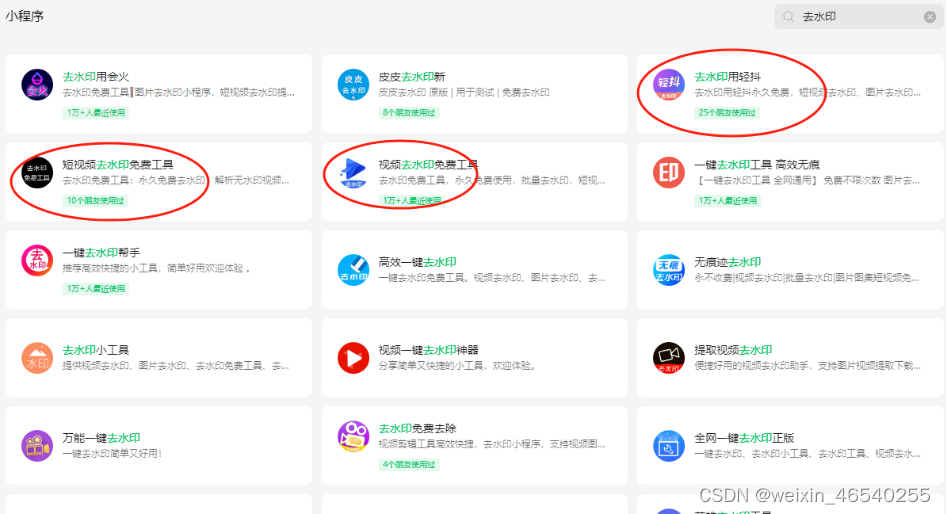
Task: Click the description 一键去水印简单又好用!
Action: pos(113,454)
